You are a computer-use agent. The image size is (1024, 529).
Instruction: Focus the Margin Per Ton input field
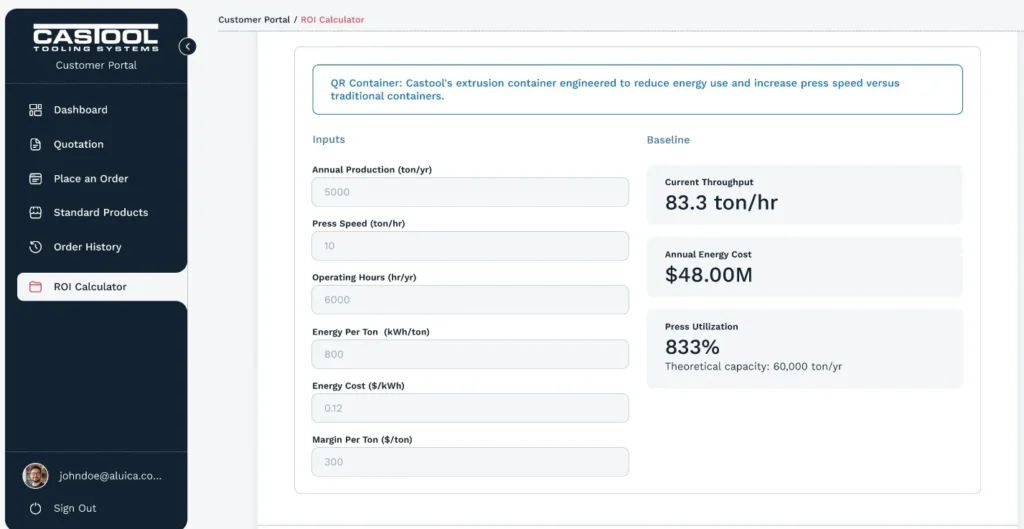tap(470, 462)
